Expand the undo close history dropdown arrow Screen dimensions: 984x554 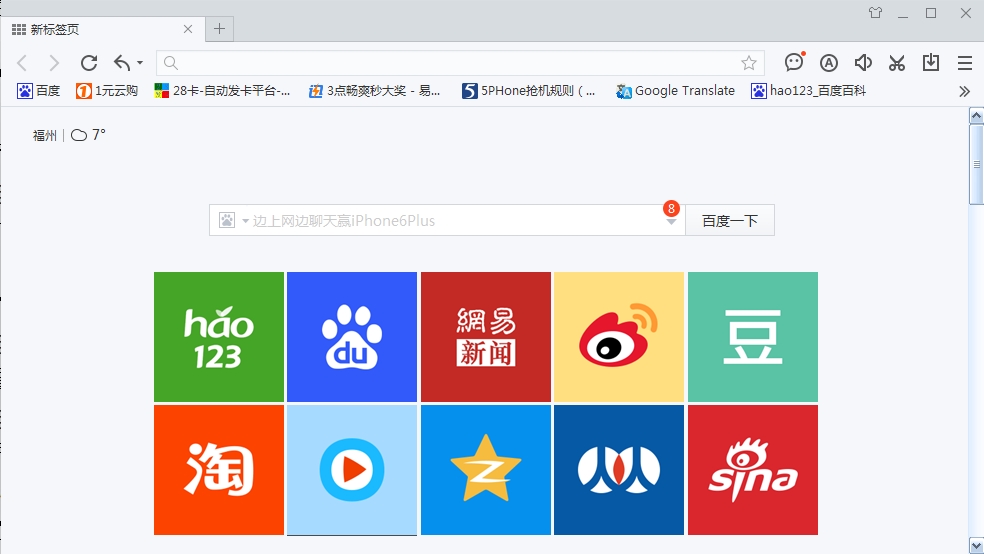140,63
